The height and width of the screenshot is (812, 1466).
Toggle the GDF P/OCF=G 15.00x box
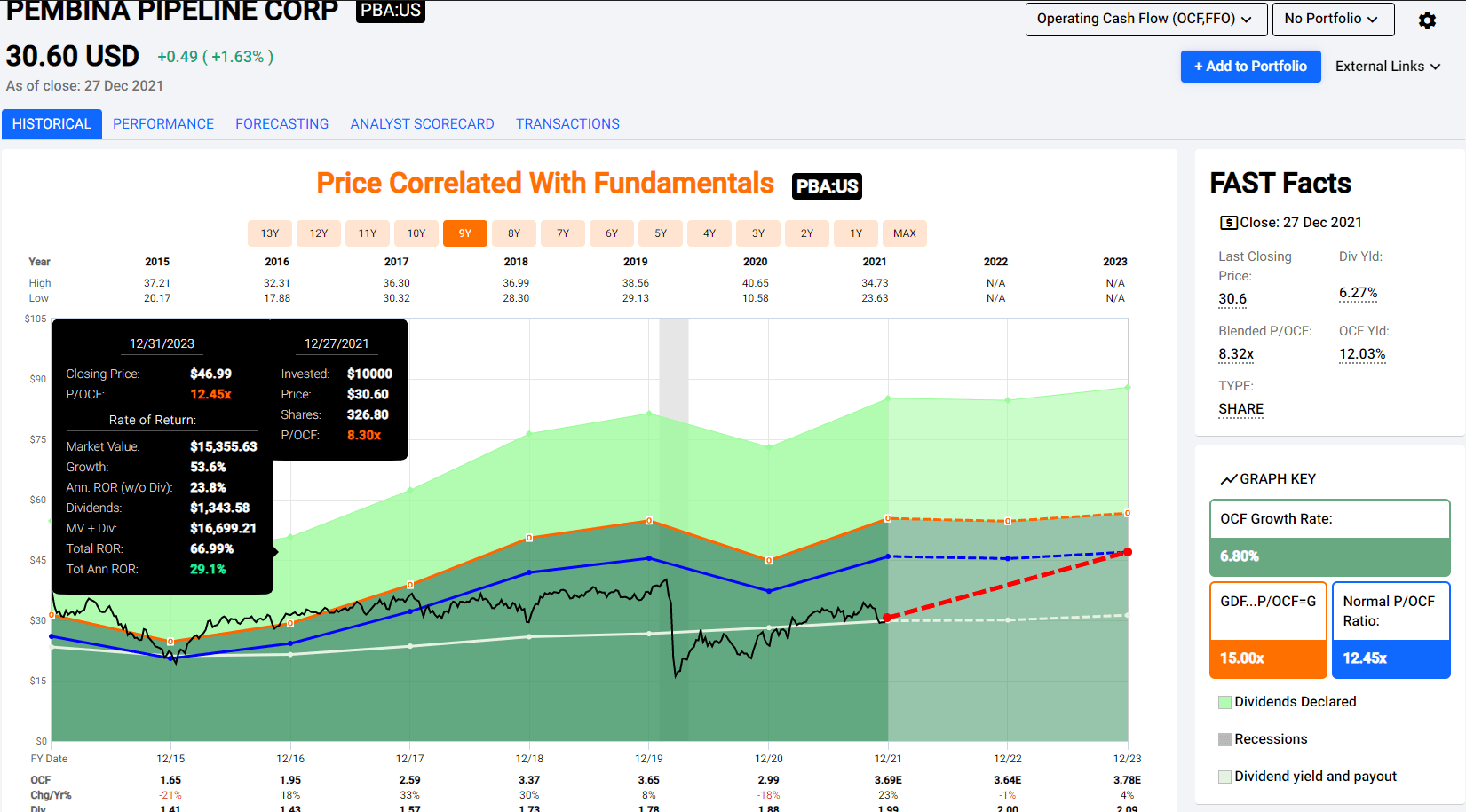(1268, 630)
